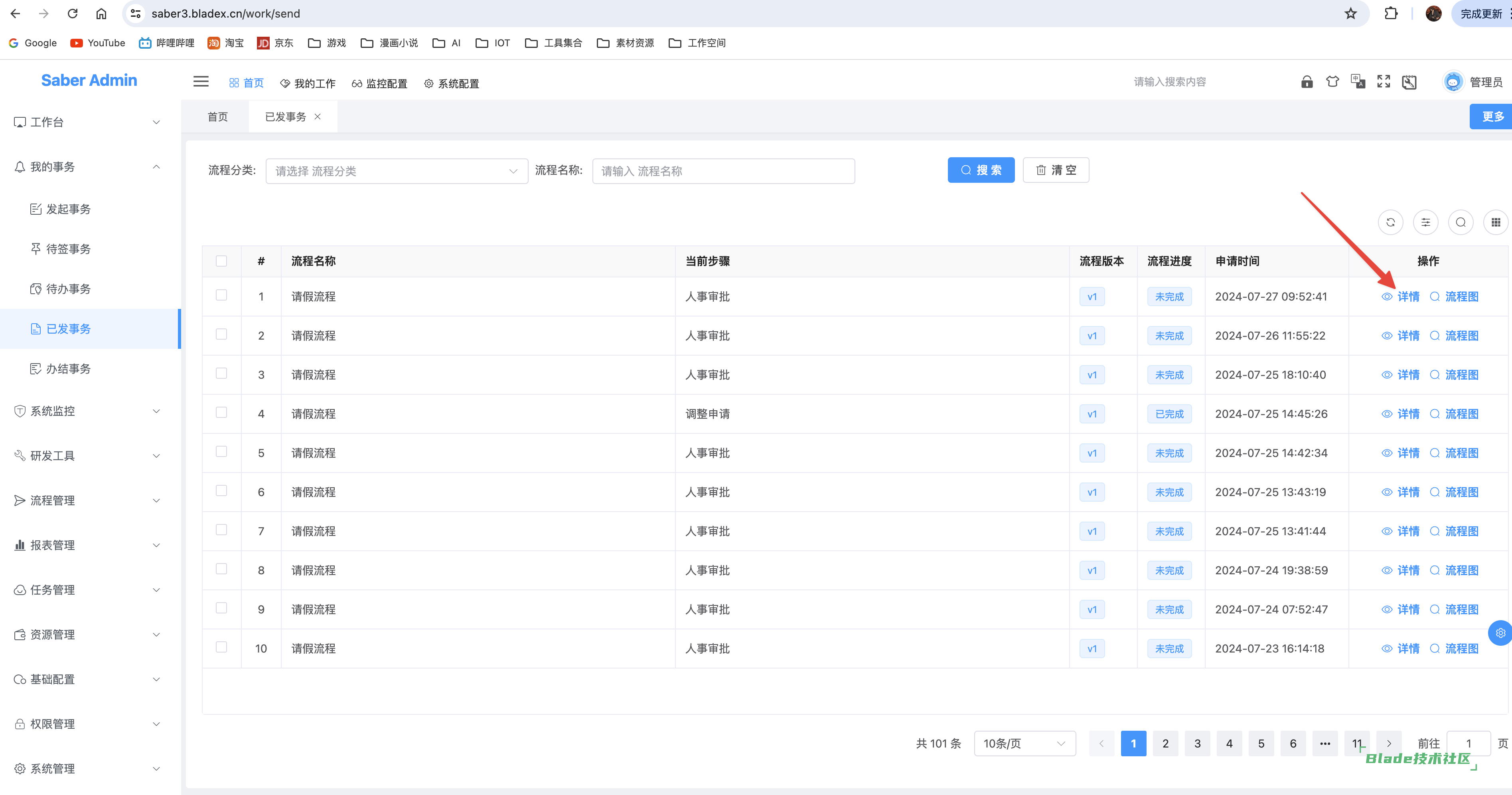Check the checkbox for row 4

[x=221, y=413]
